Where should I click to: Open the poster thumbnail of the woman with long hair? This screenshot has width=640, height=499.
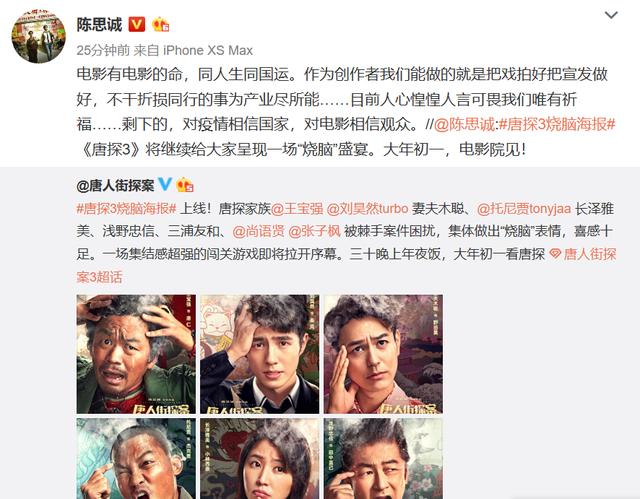(x=260, y=458)
